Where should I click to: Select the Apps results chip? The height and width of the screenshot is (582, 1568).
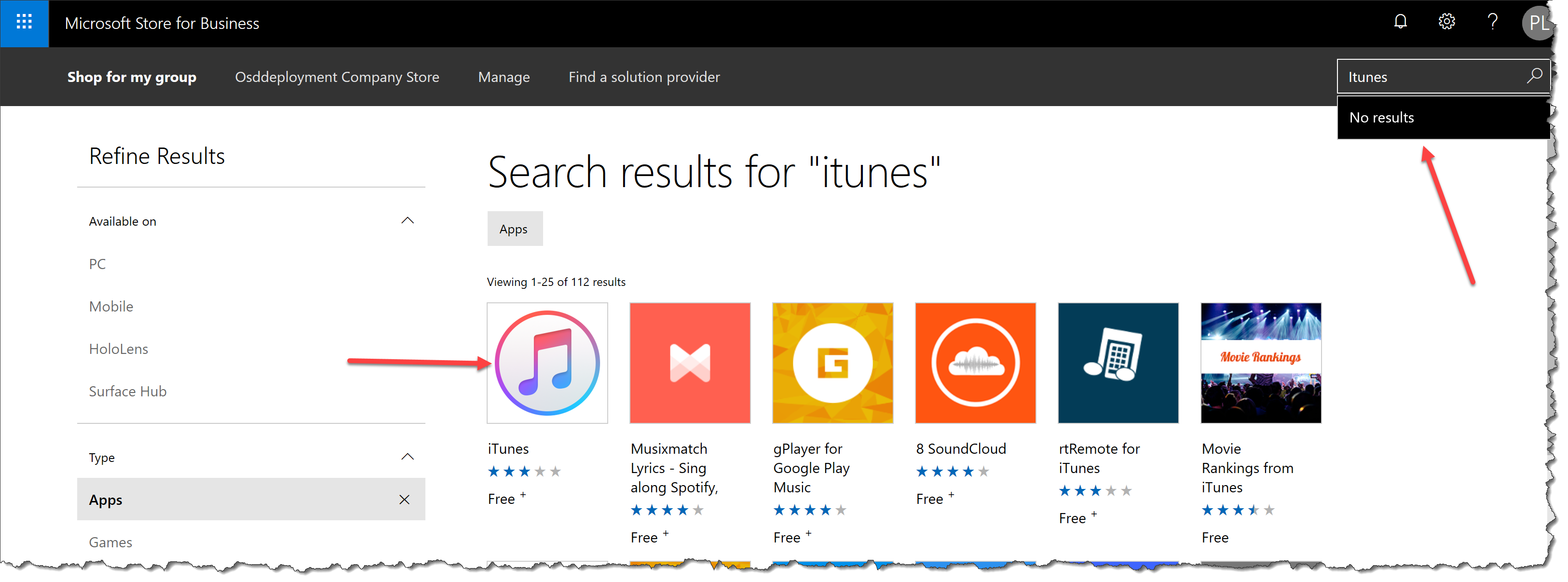[x=514, y=229]
